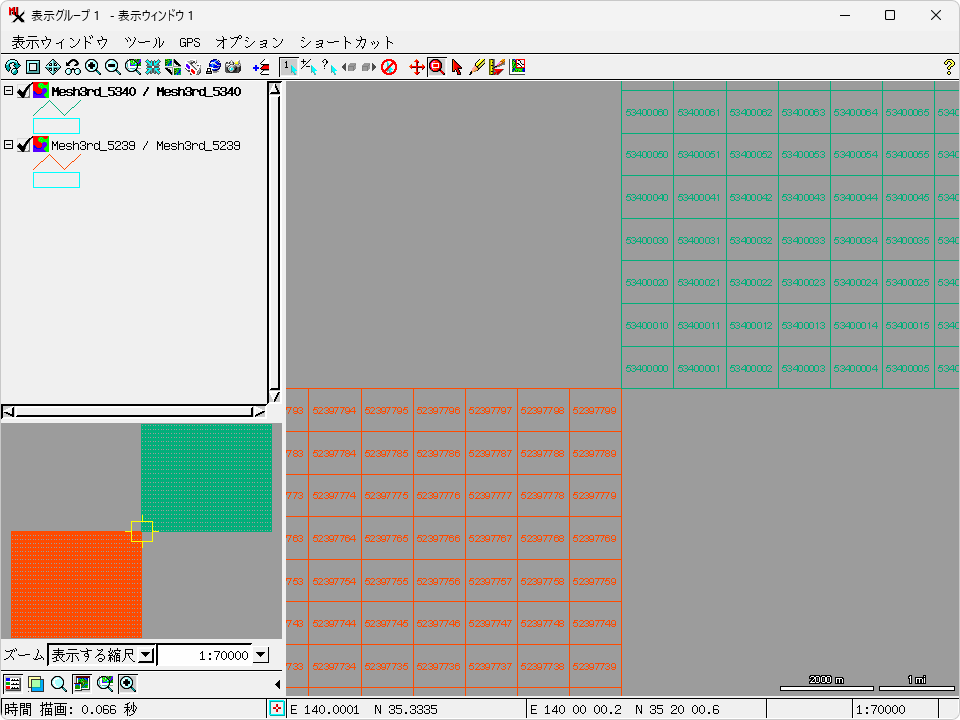Image resolution: width=960 pixels, height=720 pixels.
Task: Uncheck the Mesh3rd_5340 layer visibility checkbox
Action: coord(24,91)
